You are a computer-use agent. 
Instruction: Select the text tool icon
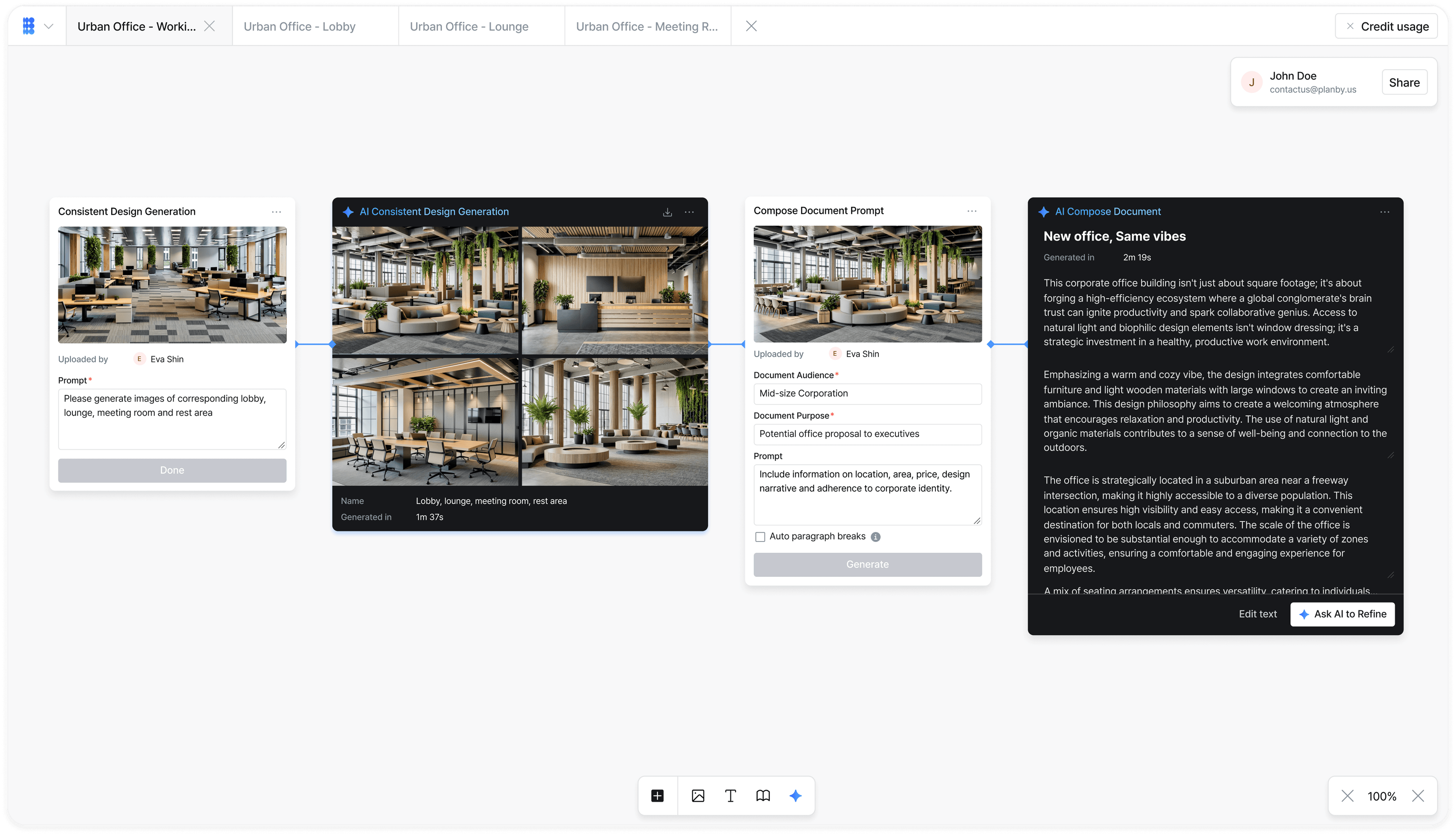730,796
